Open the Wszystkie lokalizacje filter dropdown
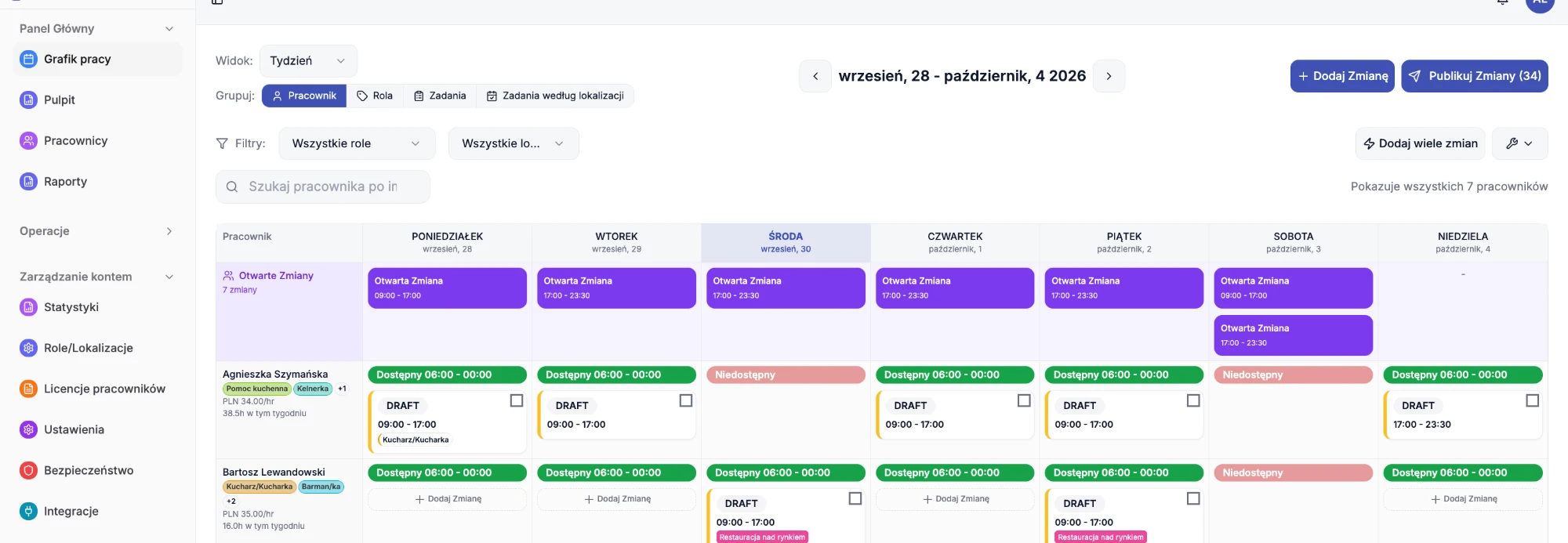The height and width of the screenshot is (543, 1568). coord(514,143)
